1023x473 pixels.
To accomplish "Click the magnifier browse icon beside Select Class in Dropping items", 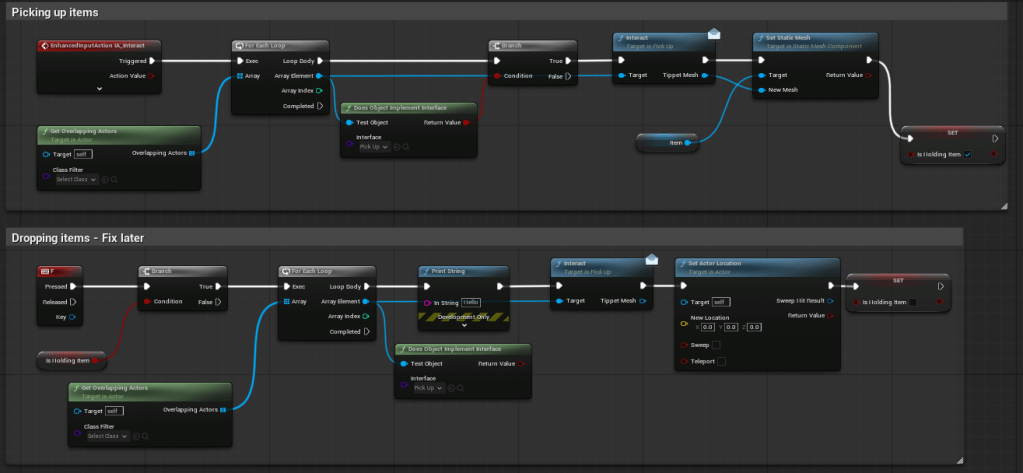I will click(144, 436).
